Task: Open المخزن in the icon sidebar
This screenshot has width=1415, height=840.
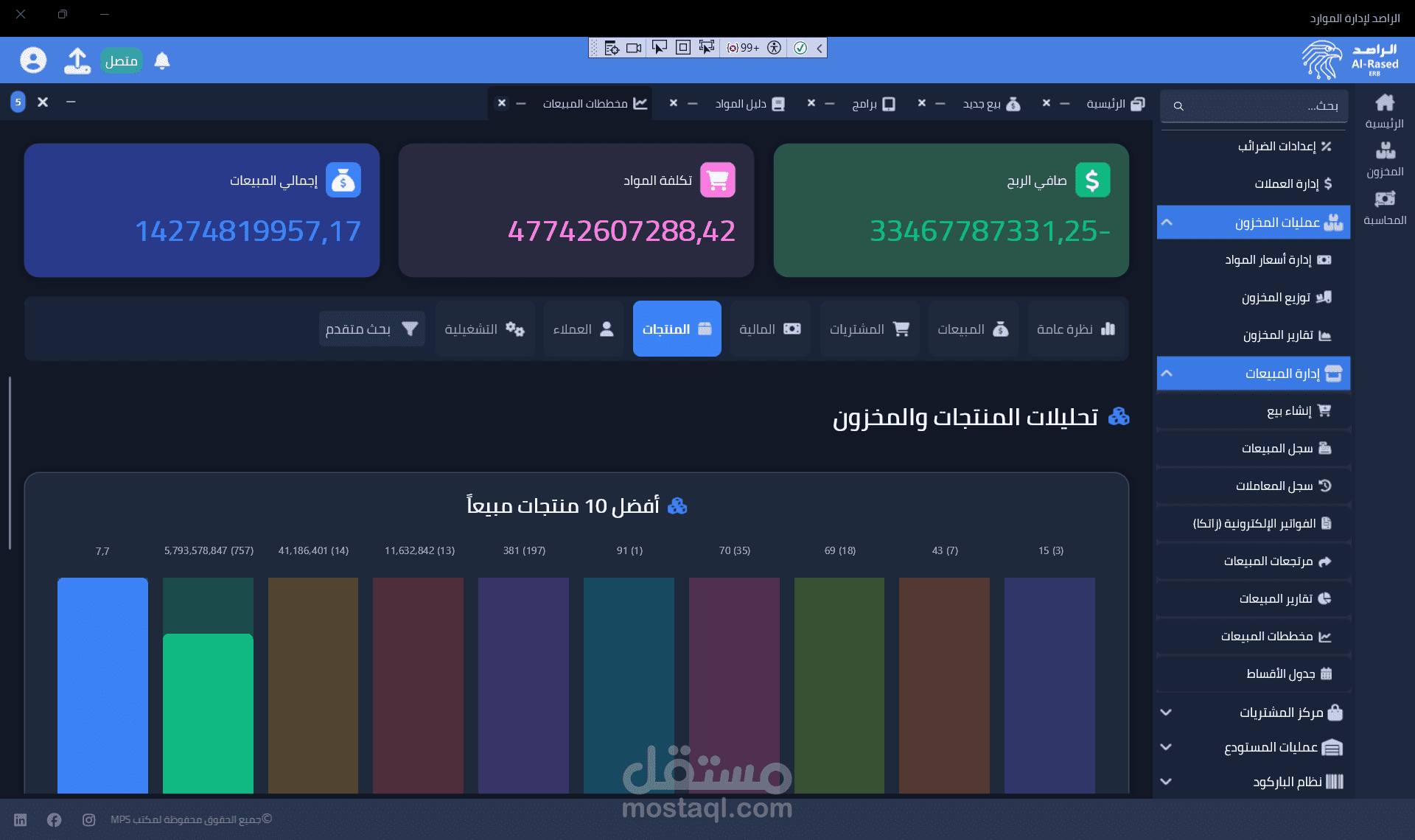Action: (1385, 158)
